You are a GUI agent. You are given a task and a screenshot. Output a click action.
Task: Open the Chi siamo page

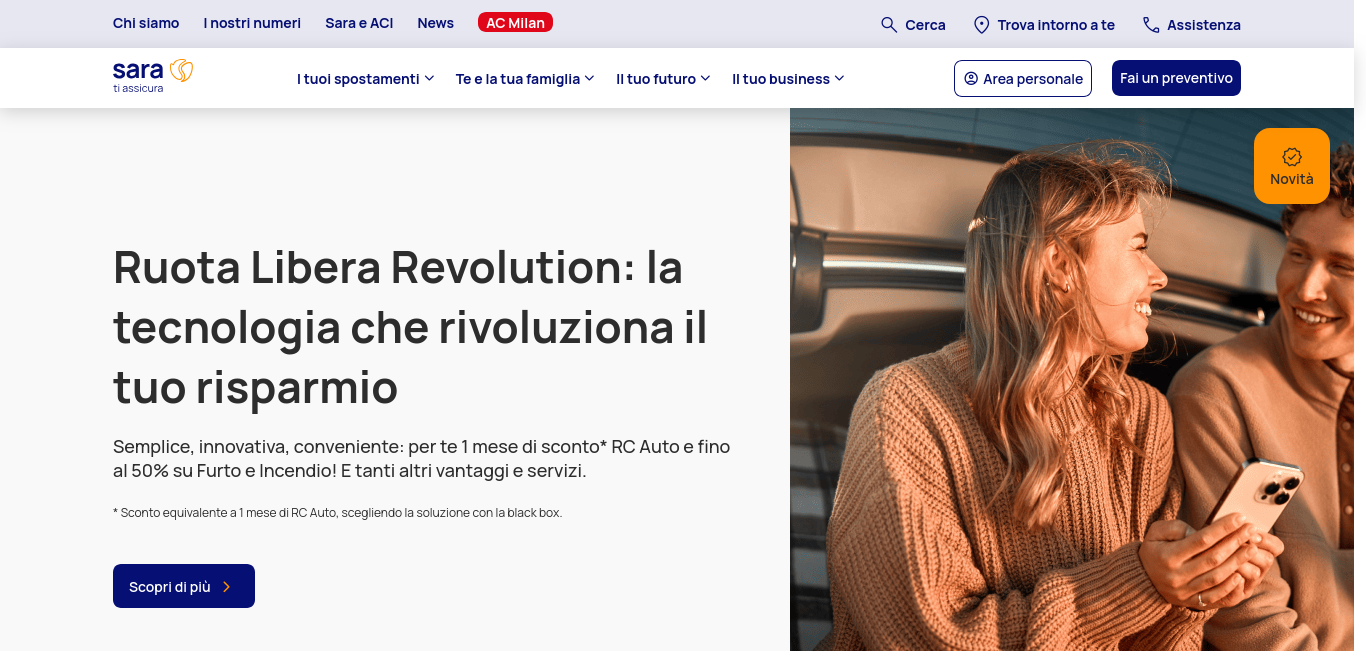(146, 23)
